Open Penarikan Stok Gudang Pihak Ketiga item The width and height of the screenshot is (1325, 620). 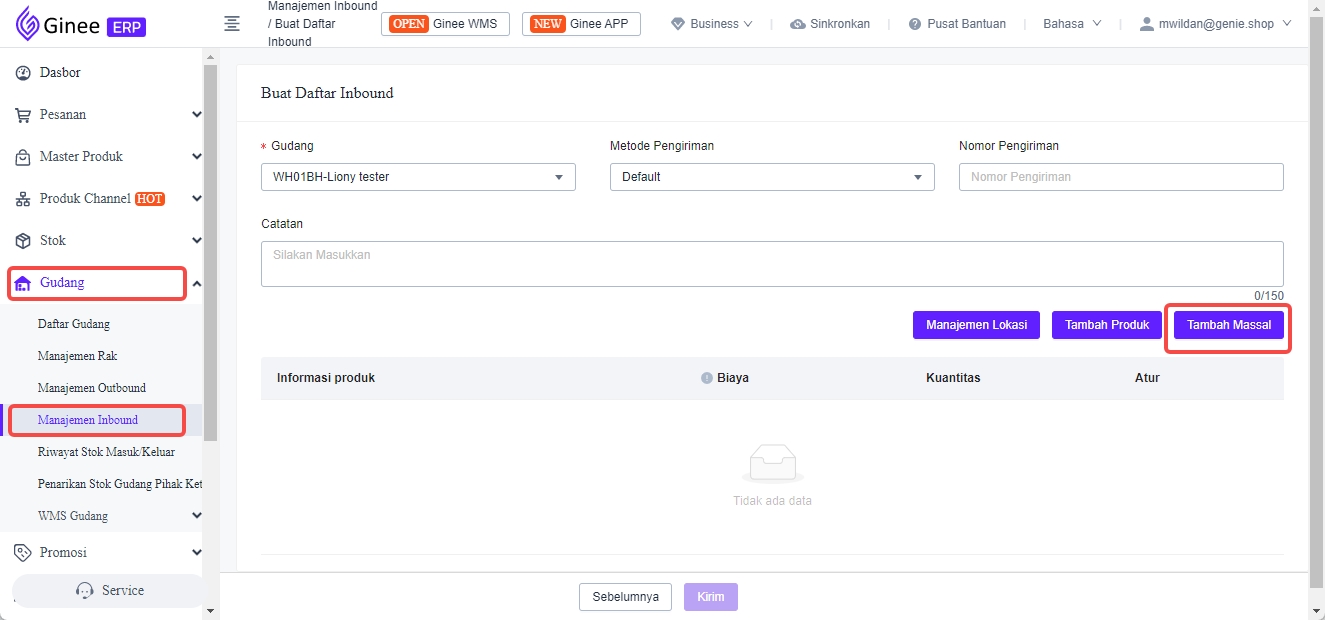coord(120,484)
